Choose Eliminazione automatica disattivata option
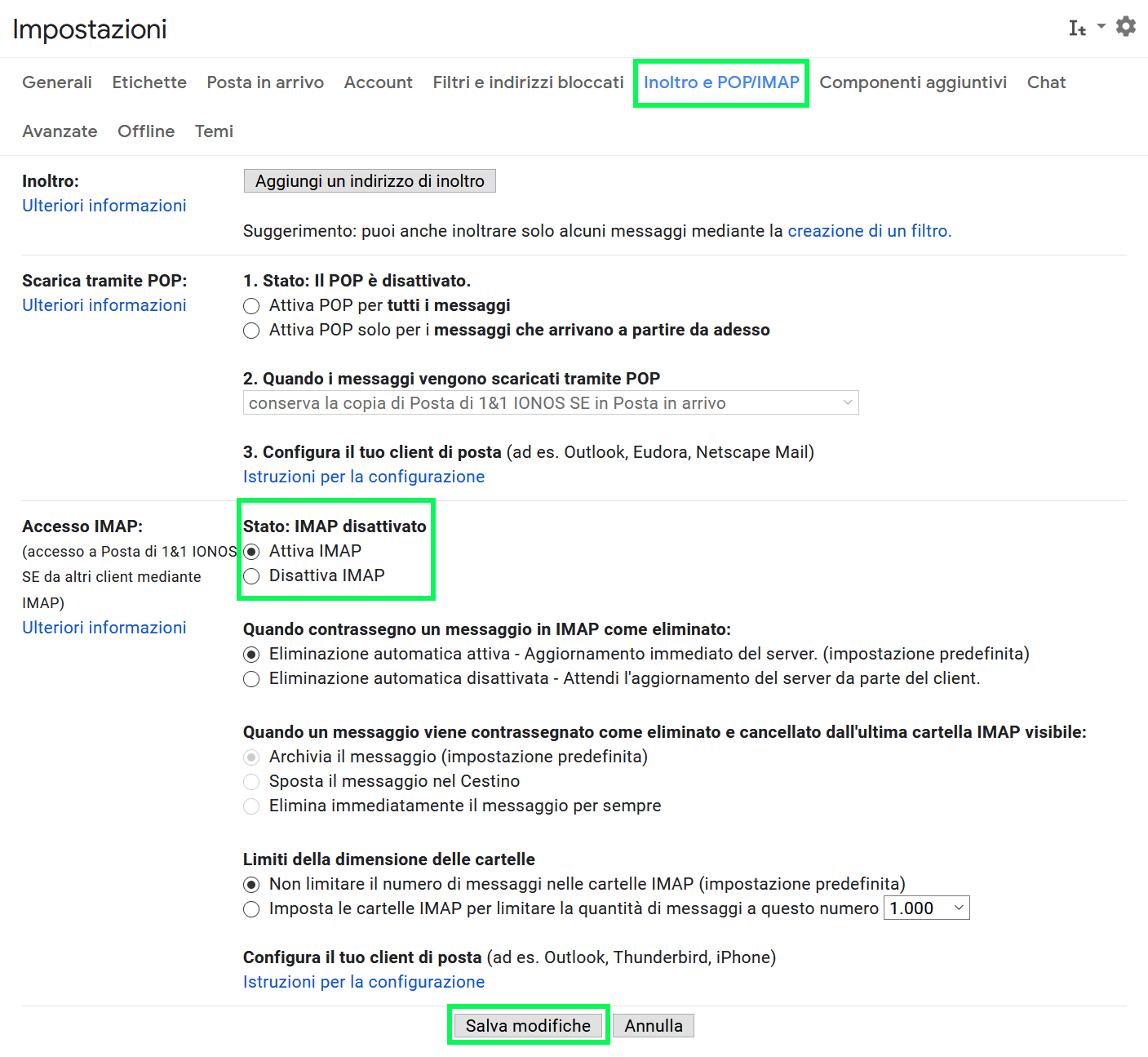 tap(251, 679)
